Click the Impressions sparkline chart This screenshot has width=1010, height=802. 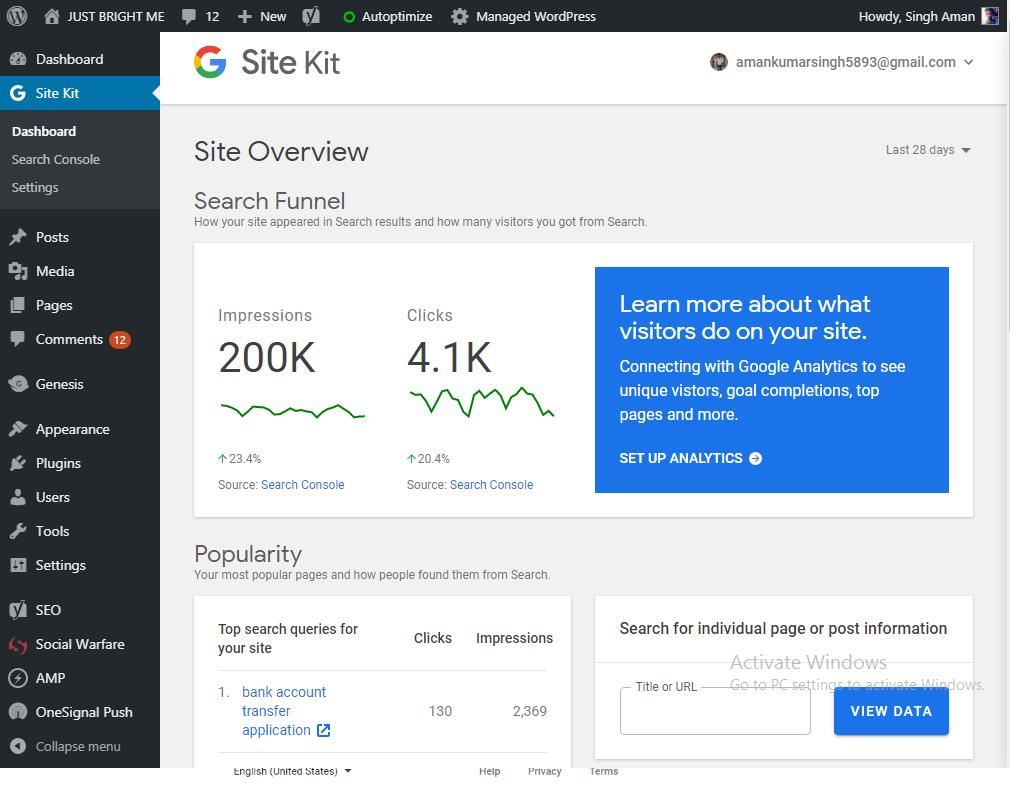pos(293,411)
